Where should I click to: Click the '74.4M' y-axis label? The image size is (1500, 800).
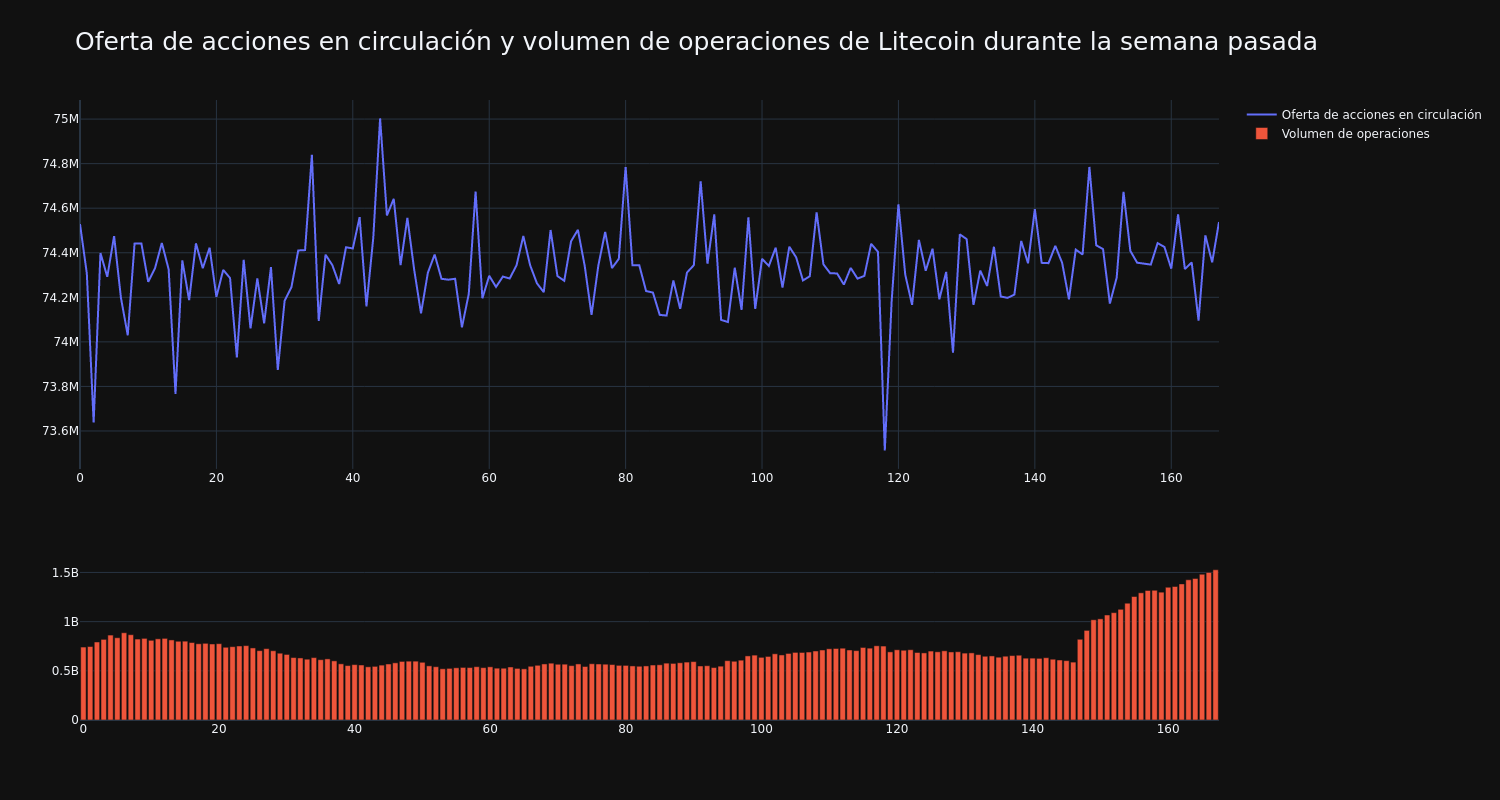[61, 253]
